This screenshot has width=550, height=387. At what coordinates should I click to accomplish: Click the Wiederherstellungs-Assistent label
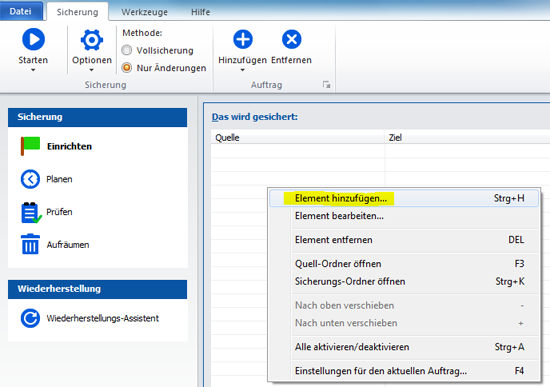point(102,318)
